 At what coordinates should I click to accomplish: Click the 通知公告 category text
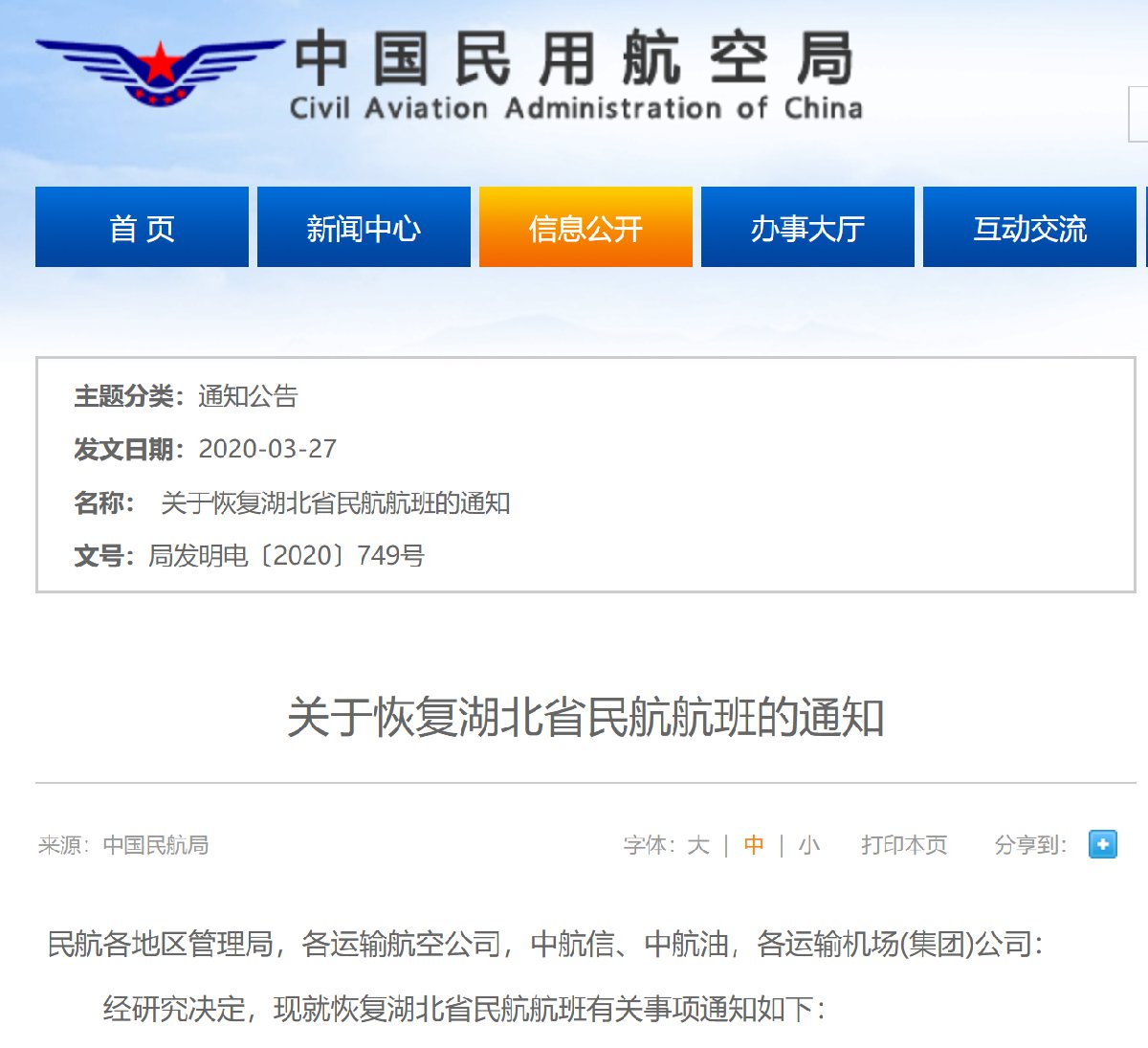[249, 396]
